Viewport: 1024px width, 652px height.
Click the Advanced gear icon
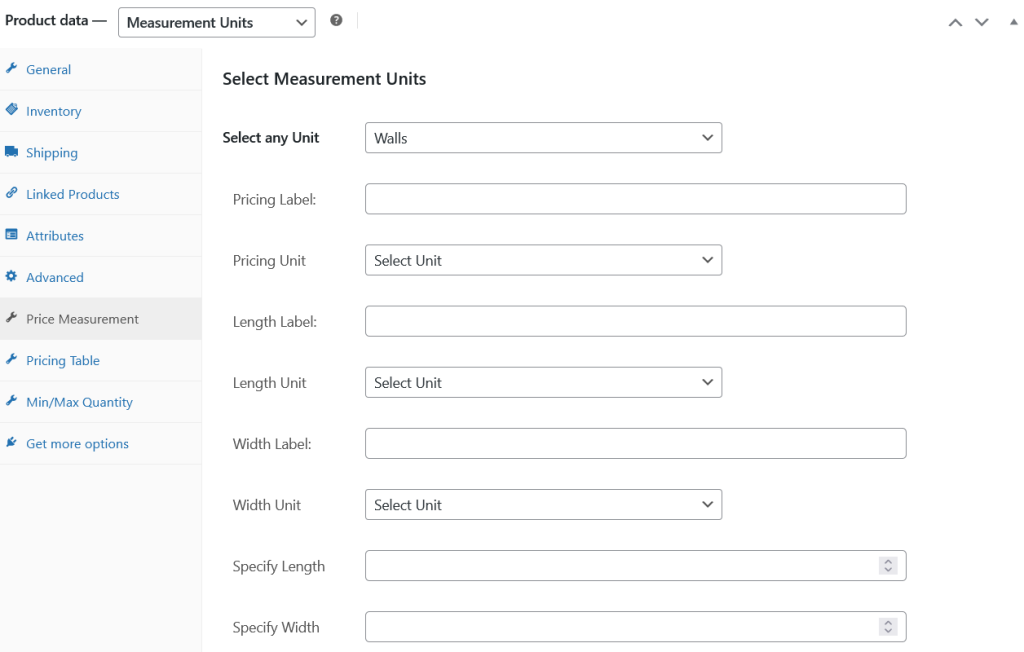click(x=12, y=277)
